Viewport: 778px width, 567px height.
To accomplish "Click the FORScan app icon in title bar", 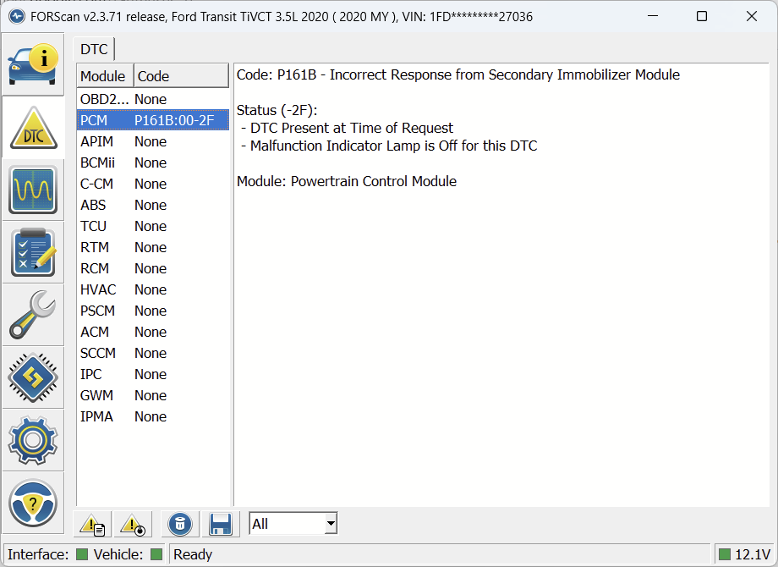I will coord(17,16).
